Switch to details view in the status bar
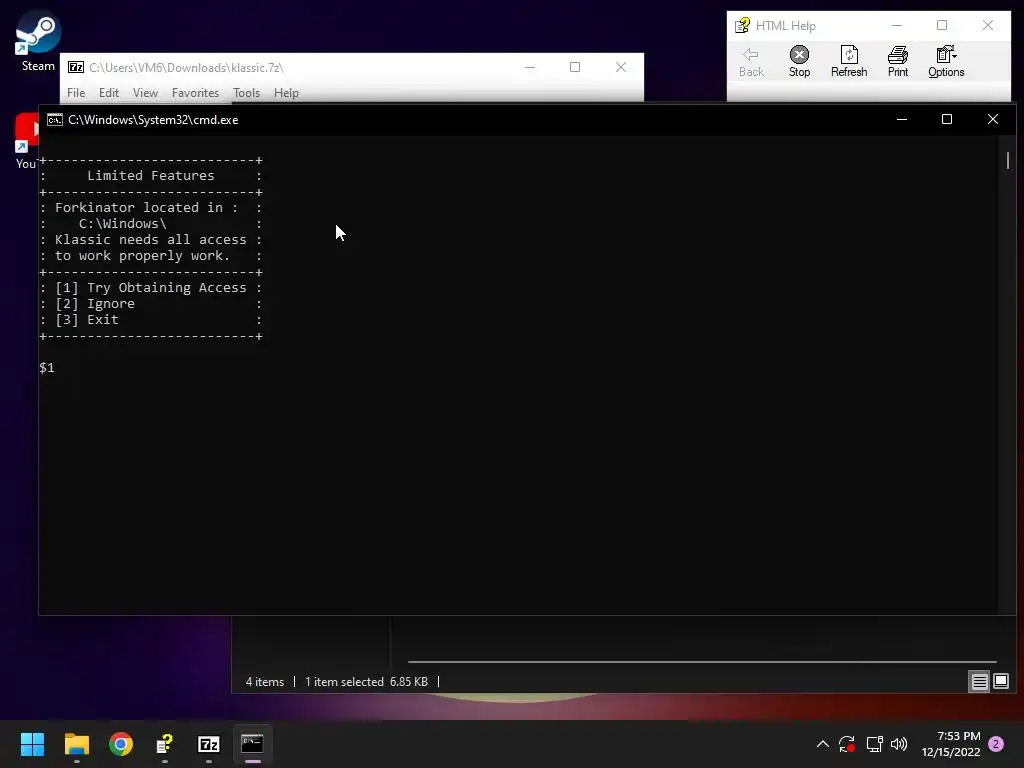Viewport: 1024px width, 768px height. 979,682
